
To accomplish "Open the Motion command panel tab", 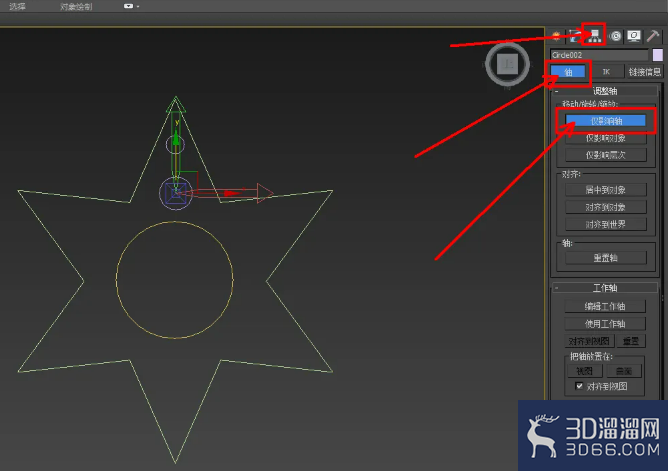I will coord(615,37).
